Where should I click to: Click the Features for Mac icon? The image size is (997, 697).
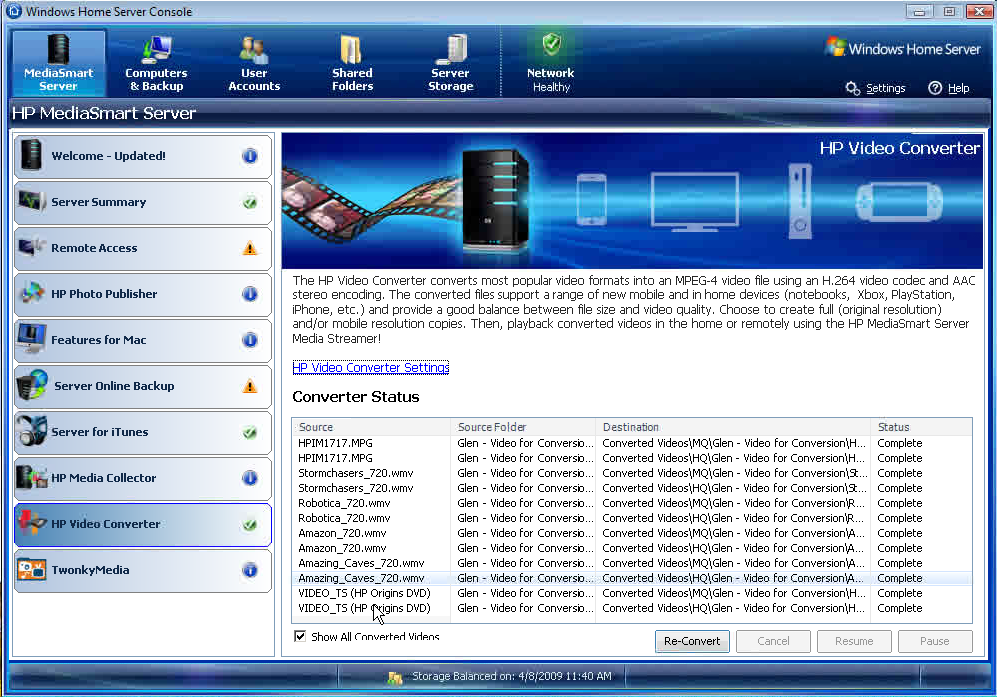pyautogui.click(x=31, y=339)
